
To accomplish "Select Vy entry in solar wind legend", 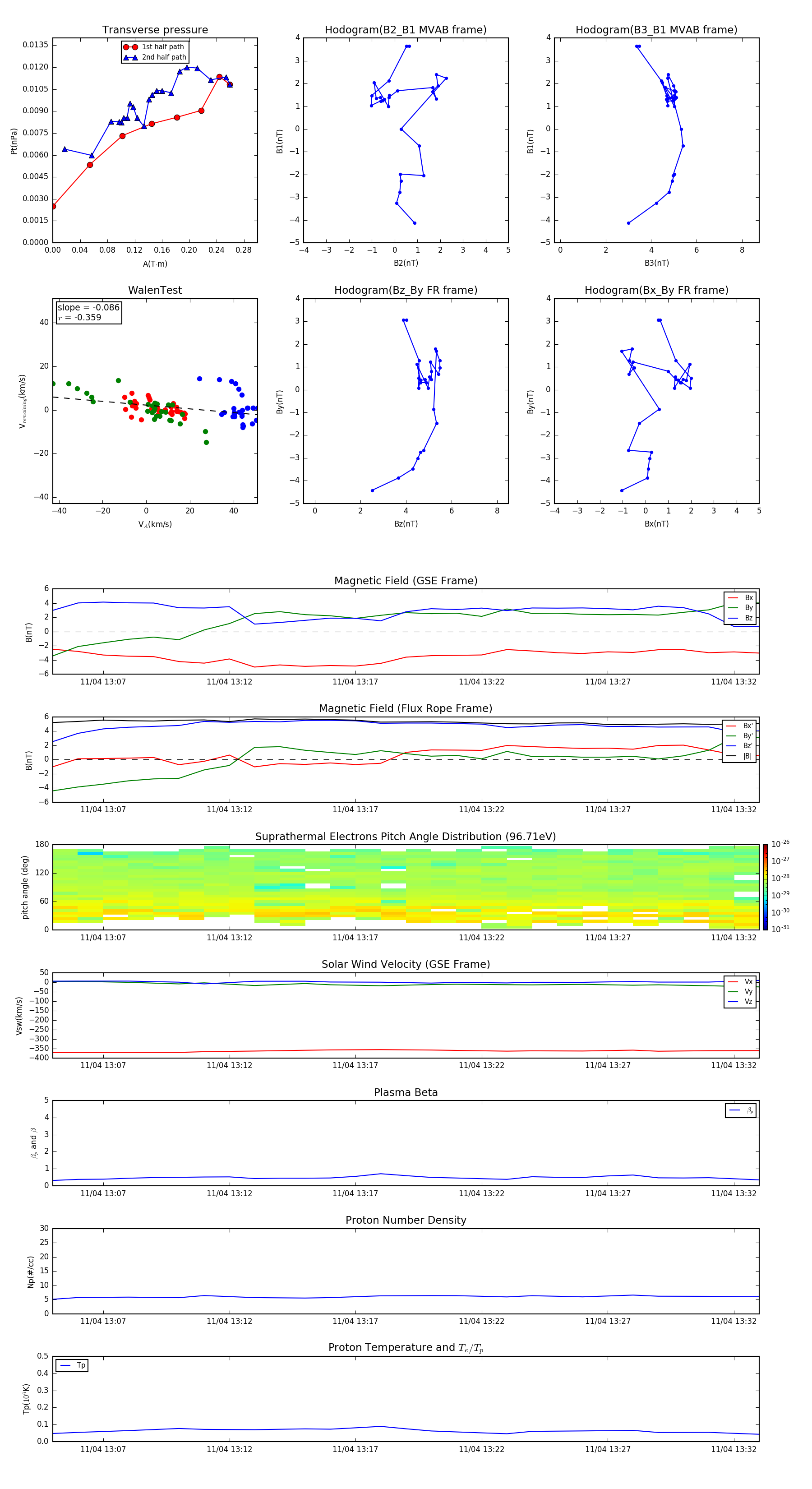I will coord(740,991).
